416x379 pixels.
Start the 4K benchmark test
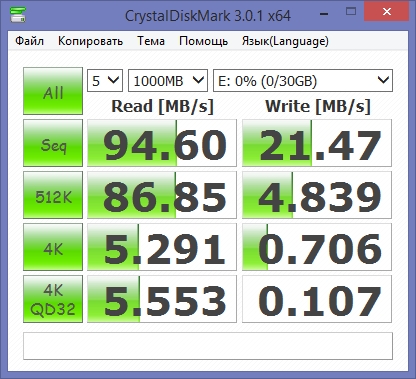53,247
